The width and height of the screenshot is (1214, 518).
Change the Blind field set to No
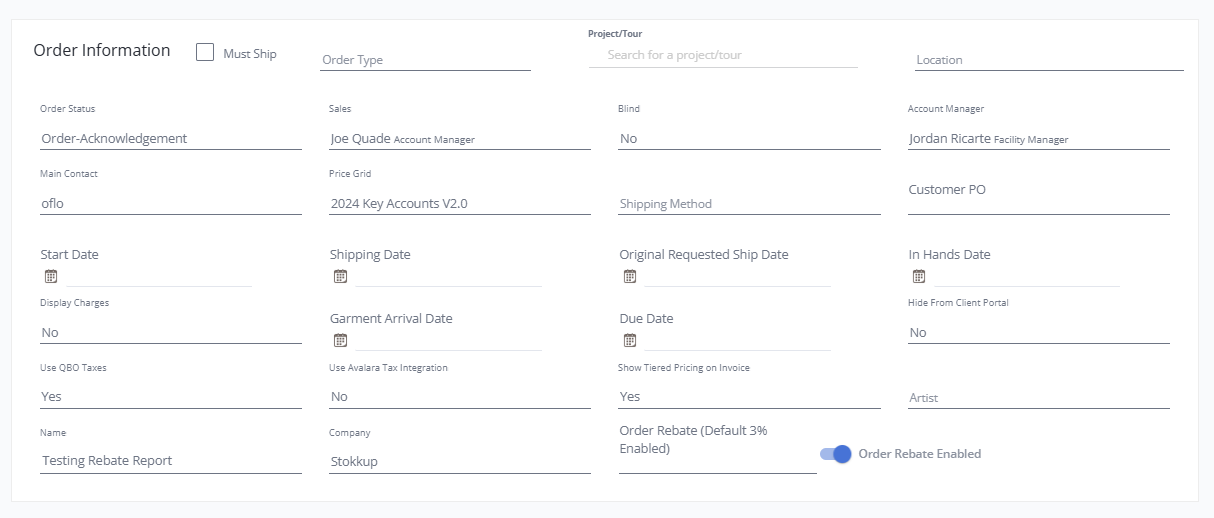tap(749, 139)
